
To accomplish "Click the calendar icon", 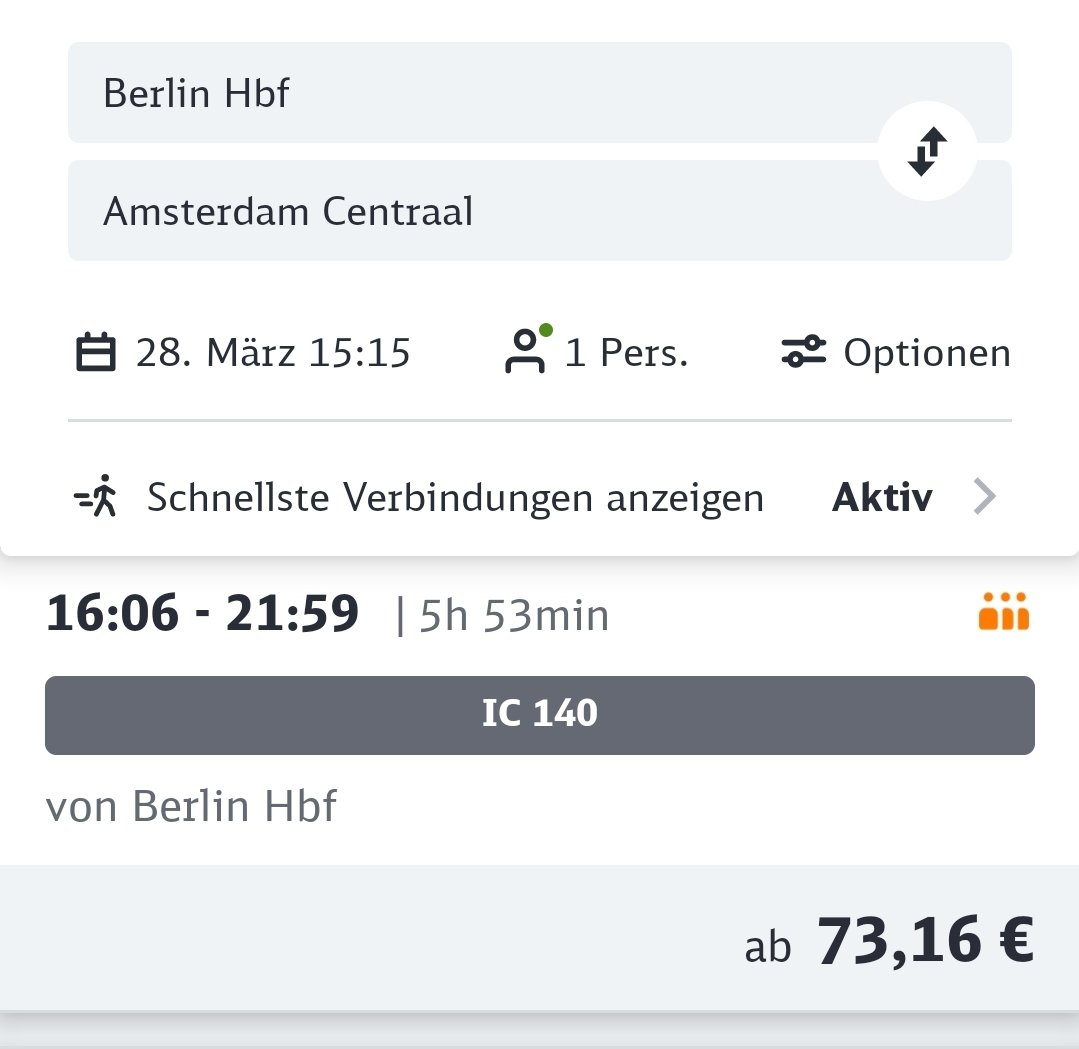I will tap(96, 354).
